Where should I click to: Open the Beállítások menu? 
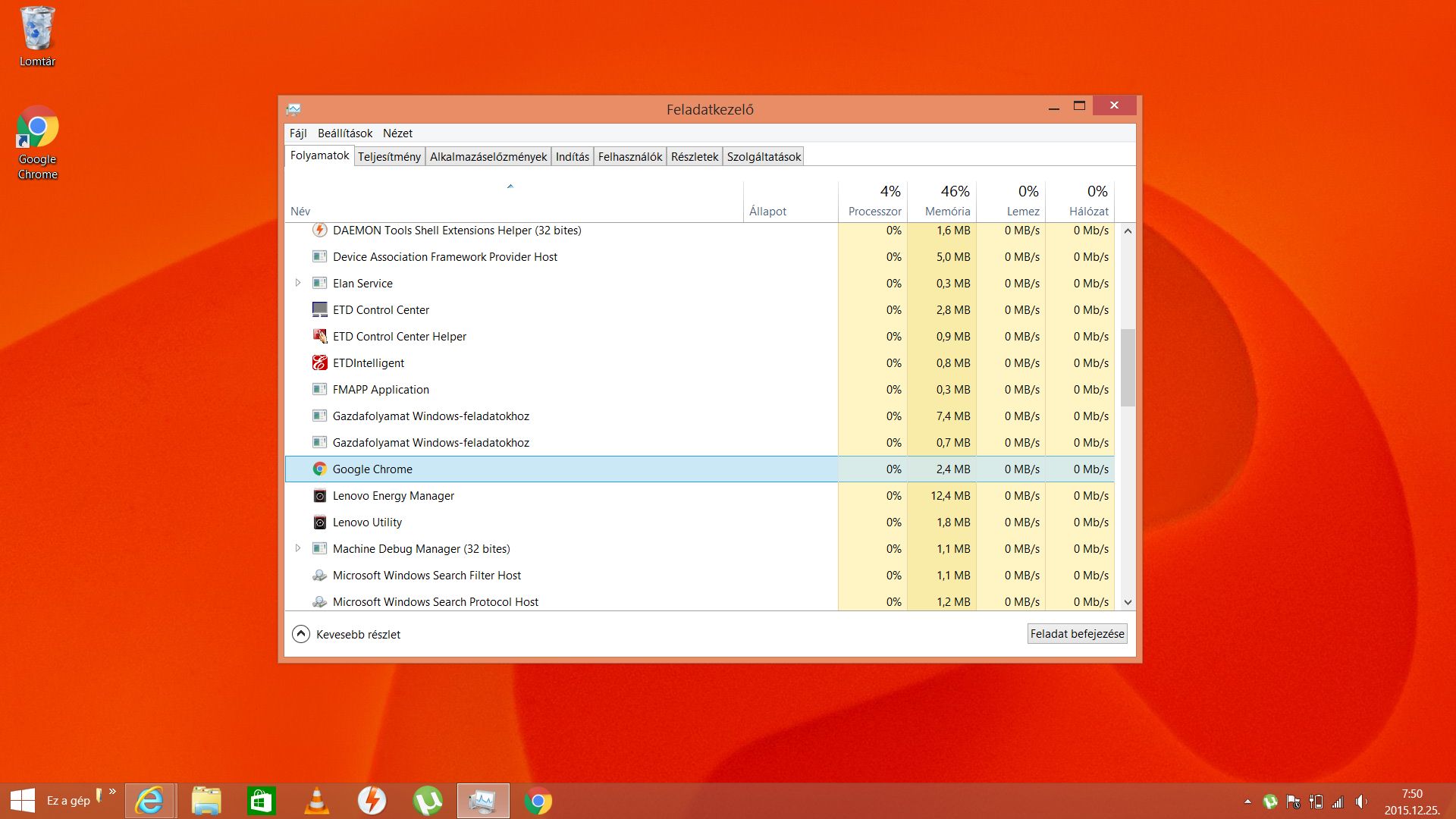(x=345, y=133)
